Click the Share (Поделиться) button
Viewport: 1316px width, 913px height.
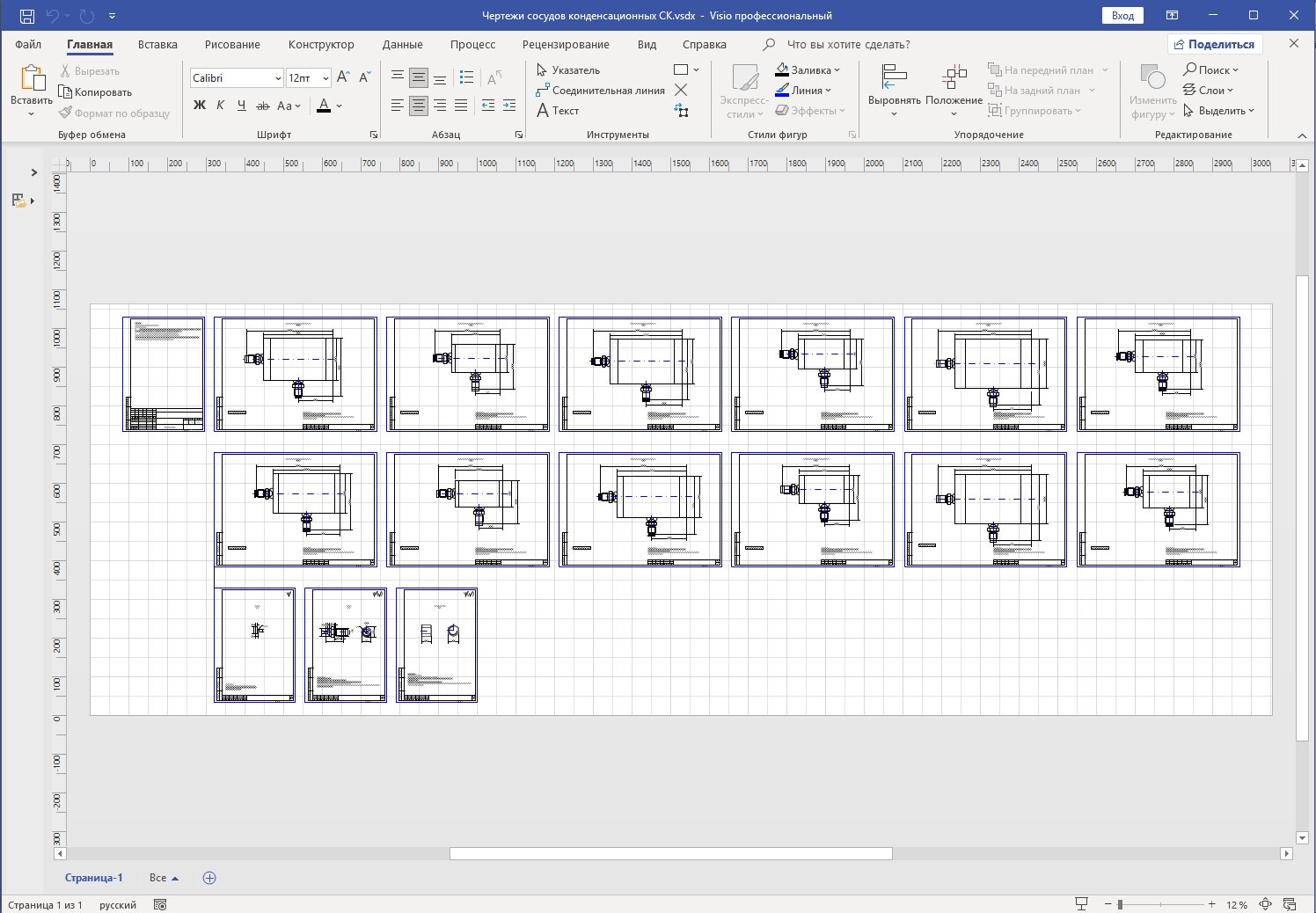[x=1214, y=44]
